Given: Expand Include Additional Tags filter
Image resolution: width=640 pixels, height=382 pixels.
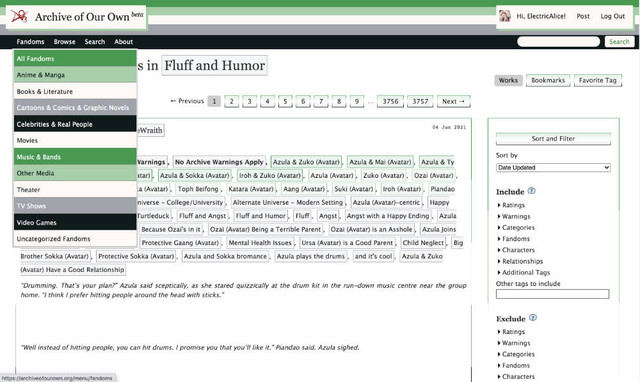Looking at the screenshot, I should click(x=524, y=272).
